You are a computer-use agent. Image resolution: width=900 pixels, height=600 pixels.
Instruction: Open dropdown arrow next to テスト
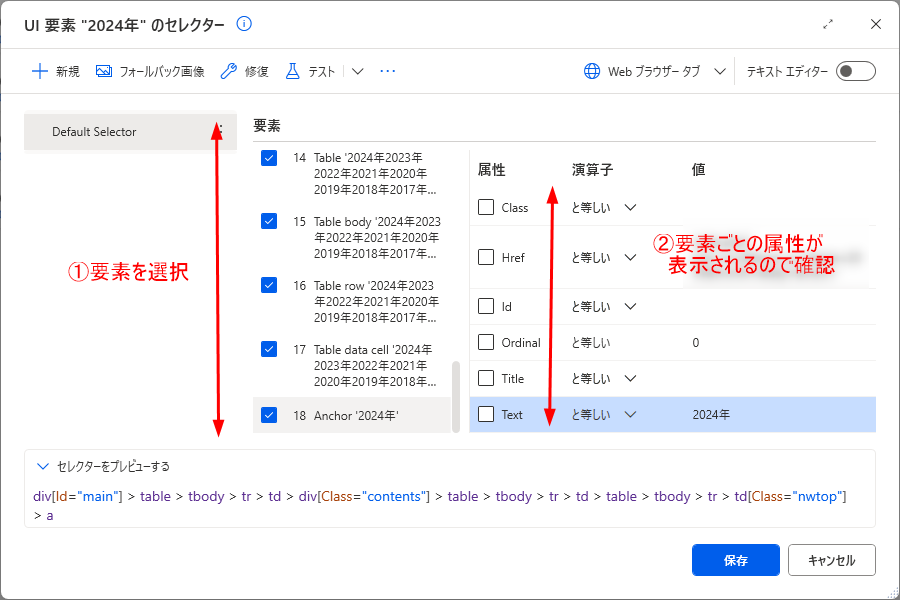tap(358, 71)
